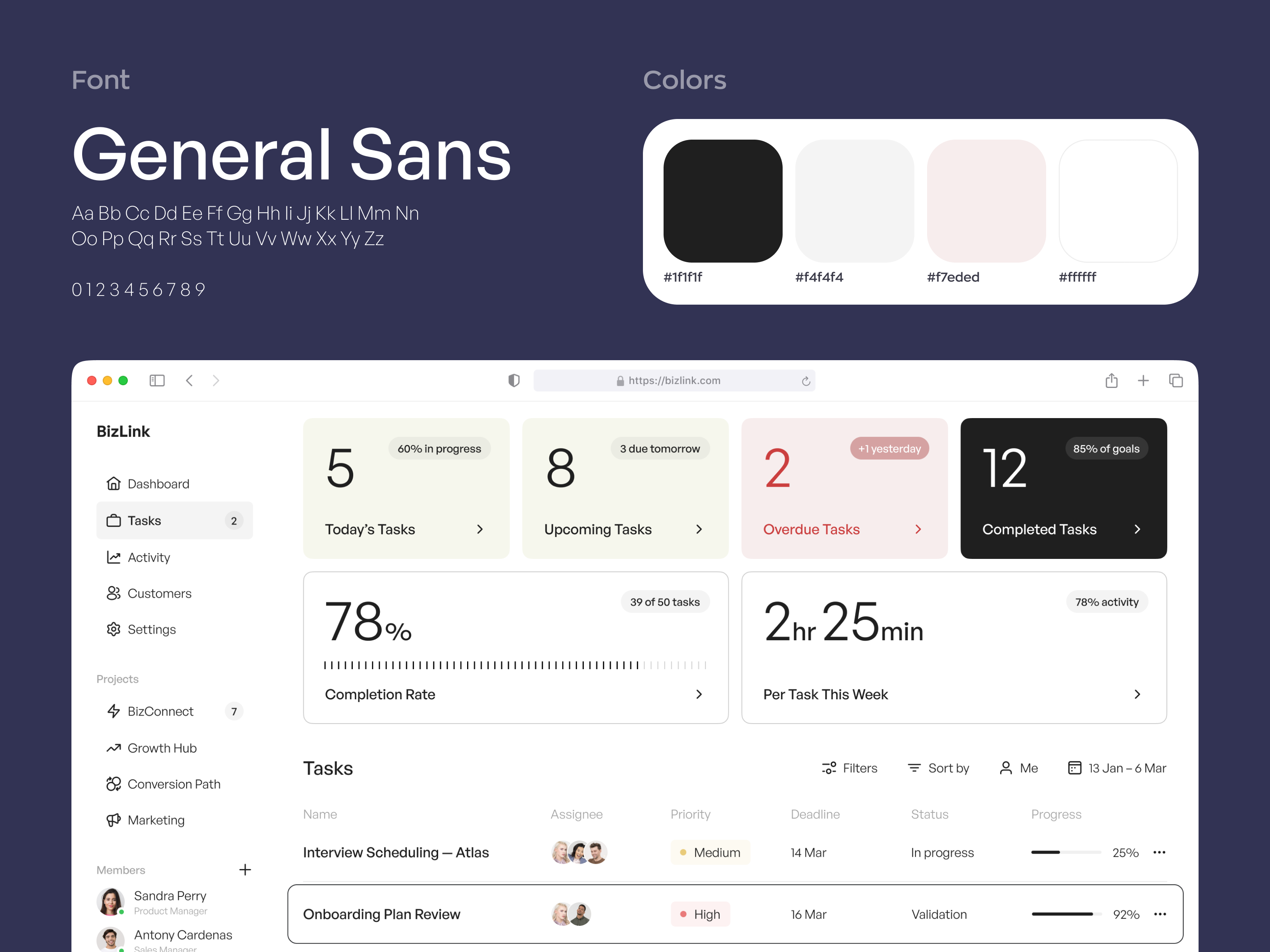Viewport: 1270px width, 952px height.
Task: Toggle the Me assignee filter
Action: click(x=1018, y=768)
